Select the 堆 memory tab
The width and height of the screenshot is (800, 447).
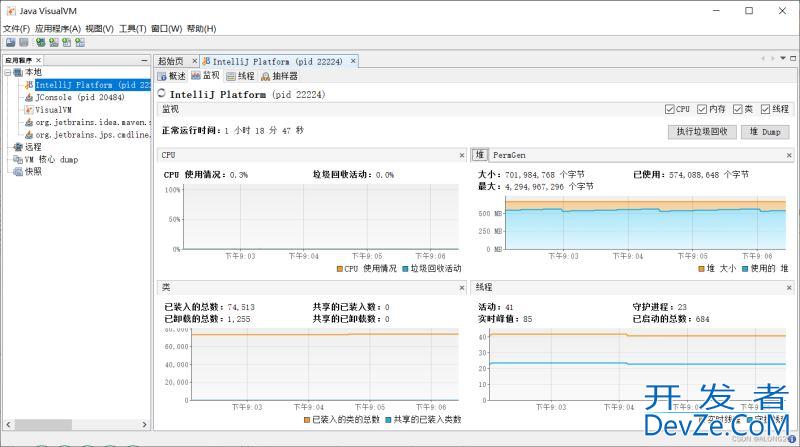(x=480, y=155)
